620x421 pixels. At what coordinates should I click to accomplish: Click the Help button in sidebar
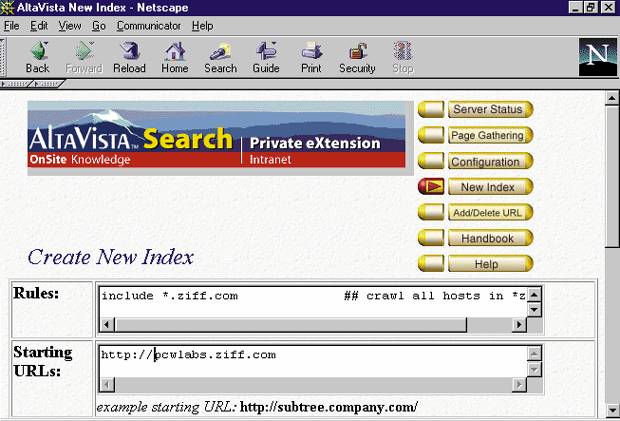pos(486,265)
